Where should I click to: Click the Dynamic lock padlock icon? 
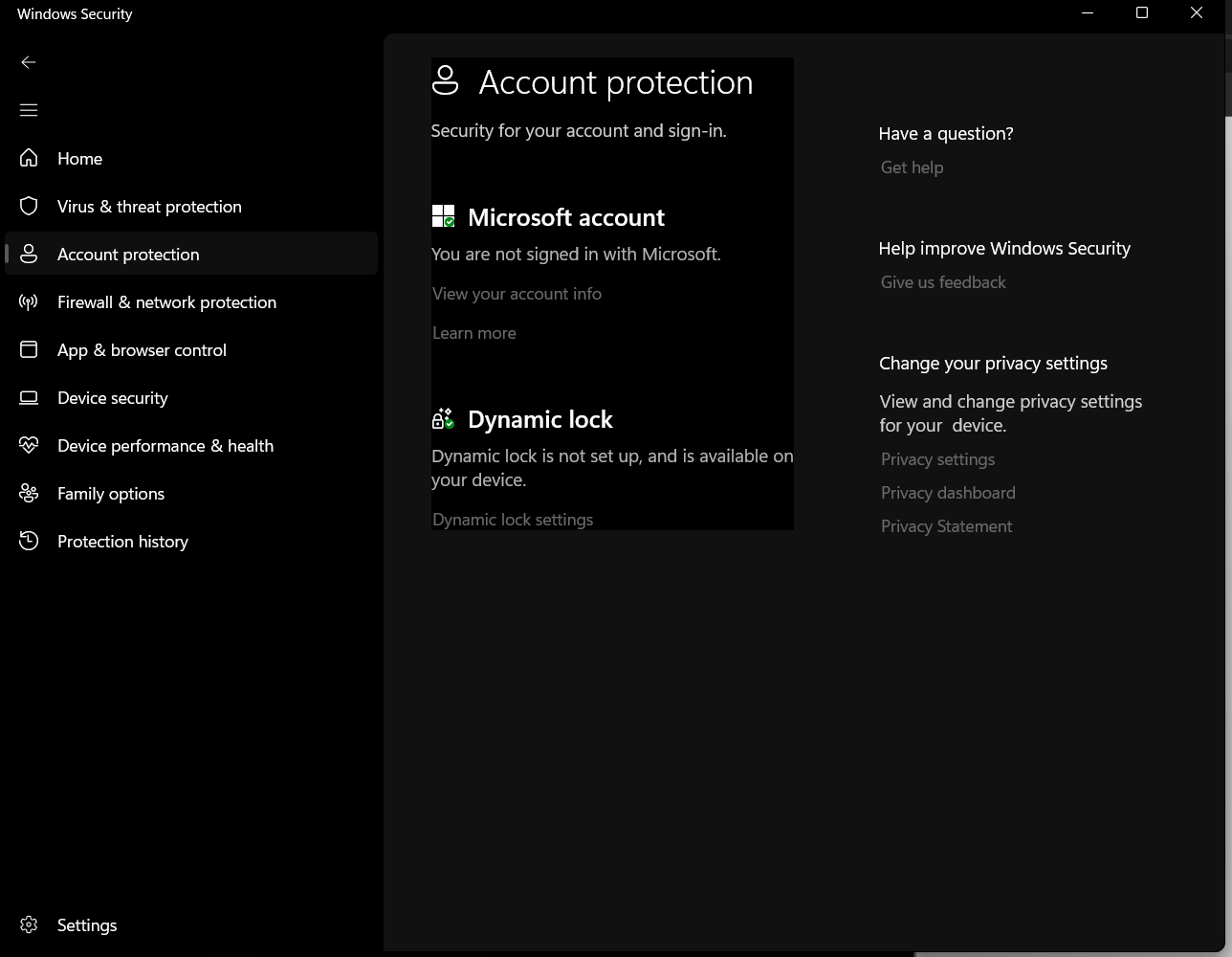(x=443, y=418)
